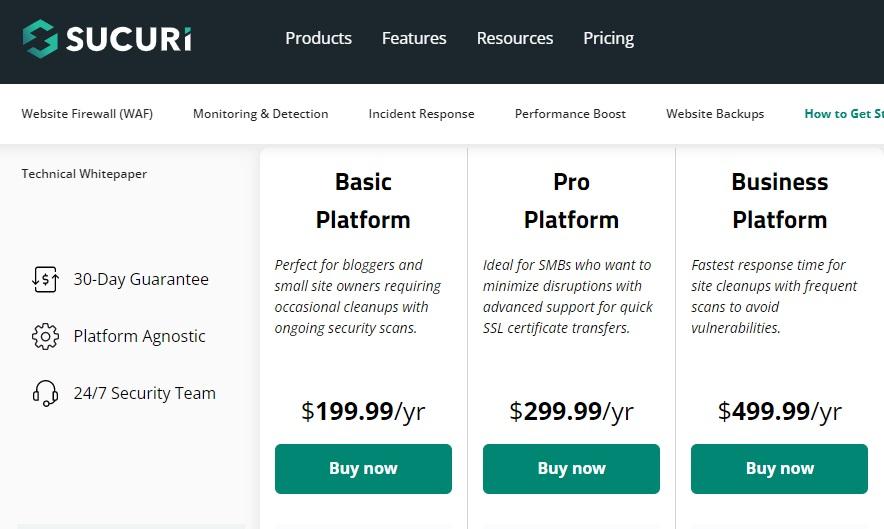This screenshot has width=884, height=529.
Task: Click the Sucuri logo icon
Action: point(41,38)
